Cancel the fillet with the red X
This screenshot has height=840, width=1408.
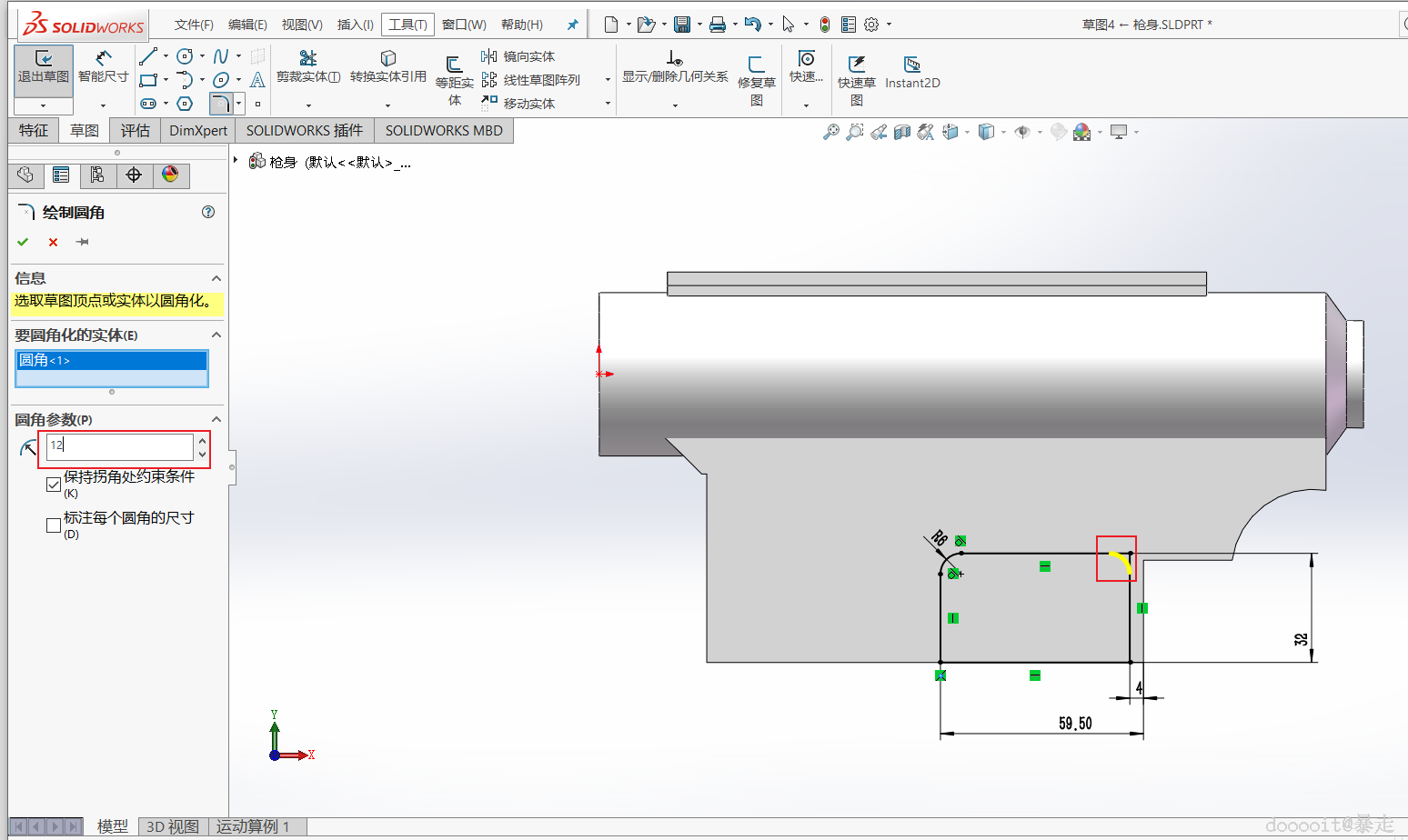(53, 242)
